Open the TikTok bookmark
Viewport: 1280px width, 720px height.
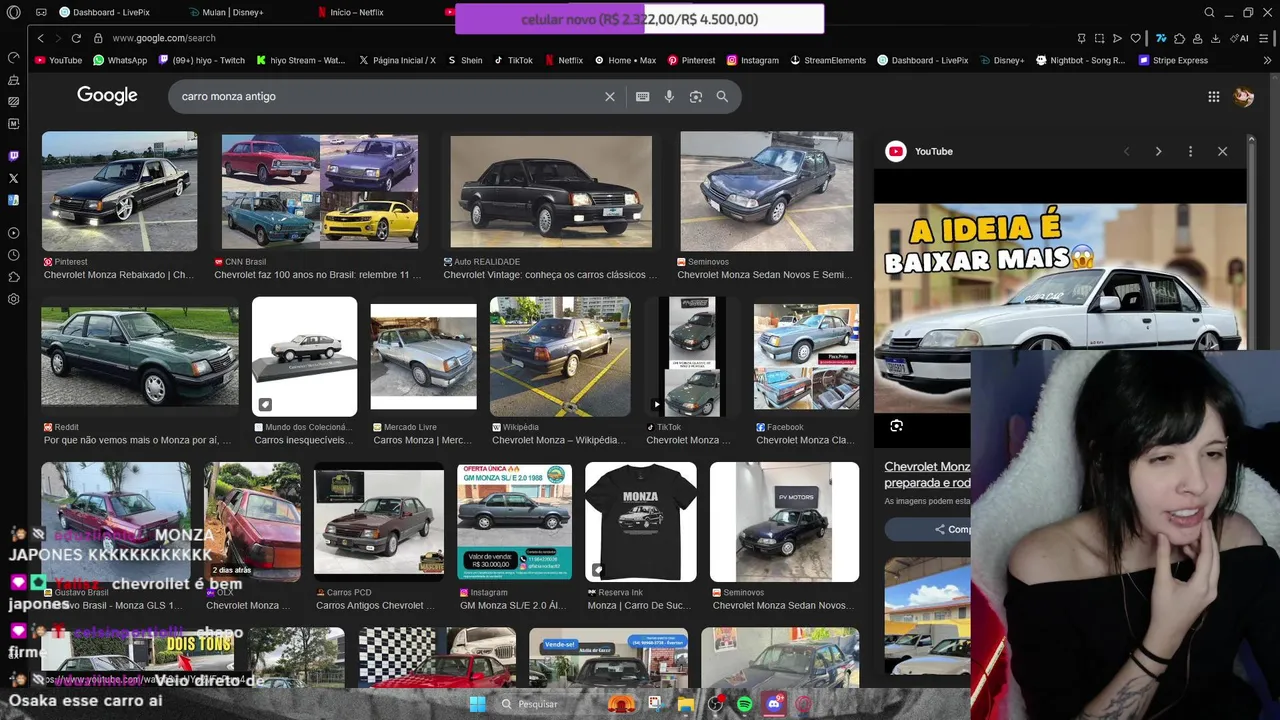tap(513, 60)
